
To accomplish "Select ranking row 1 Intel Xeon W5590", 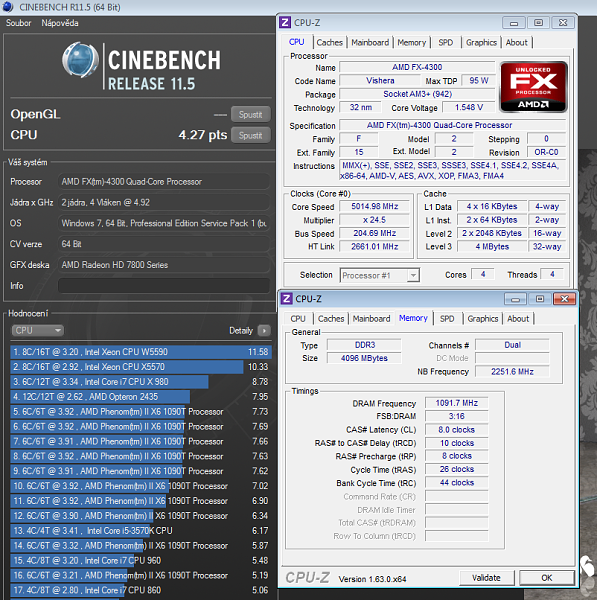I will (x=141, y=352).
